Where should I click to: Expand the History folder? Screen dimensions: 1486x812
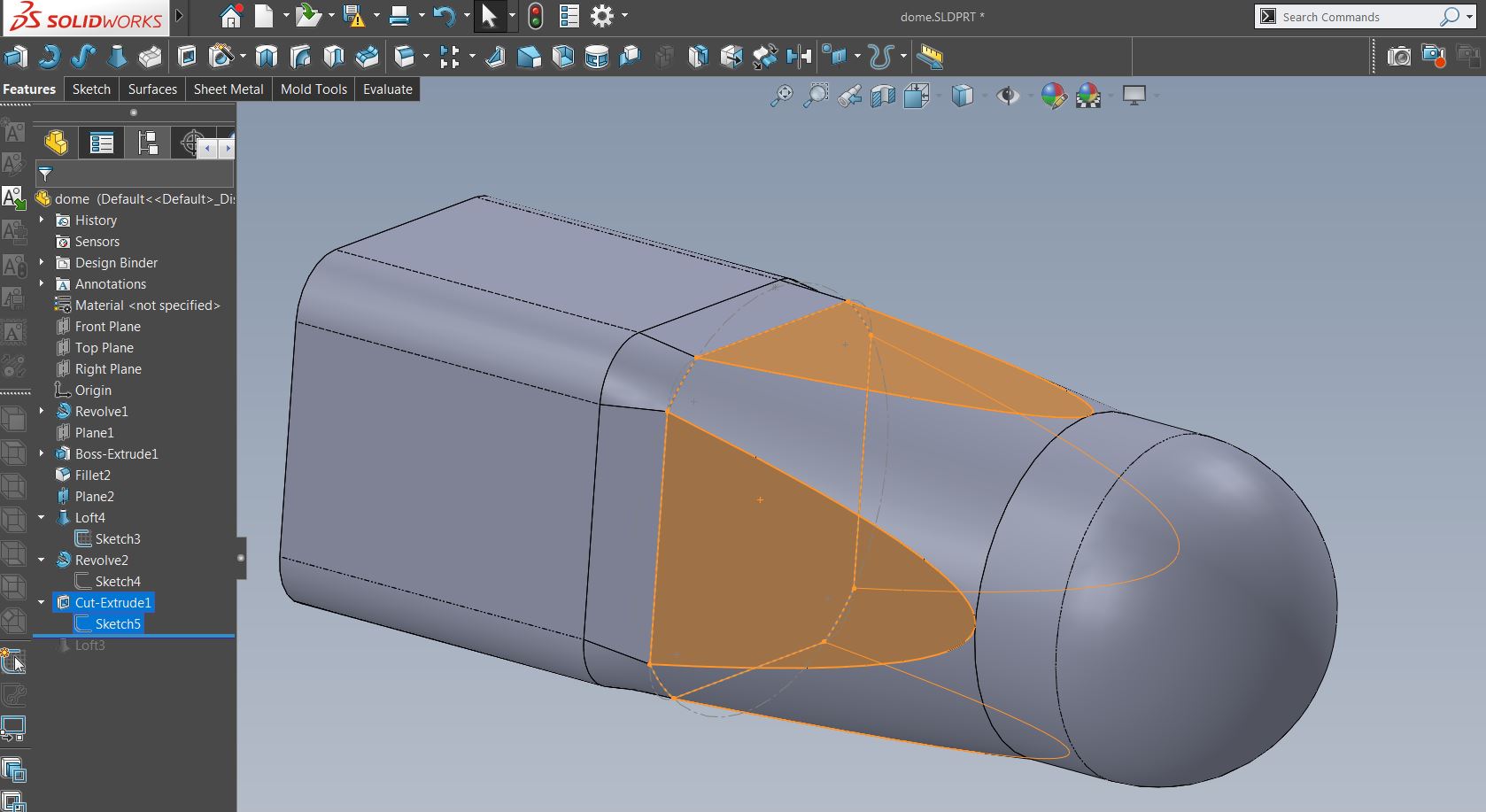42,220
